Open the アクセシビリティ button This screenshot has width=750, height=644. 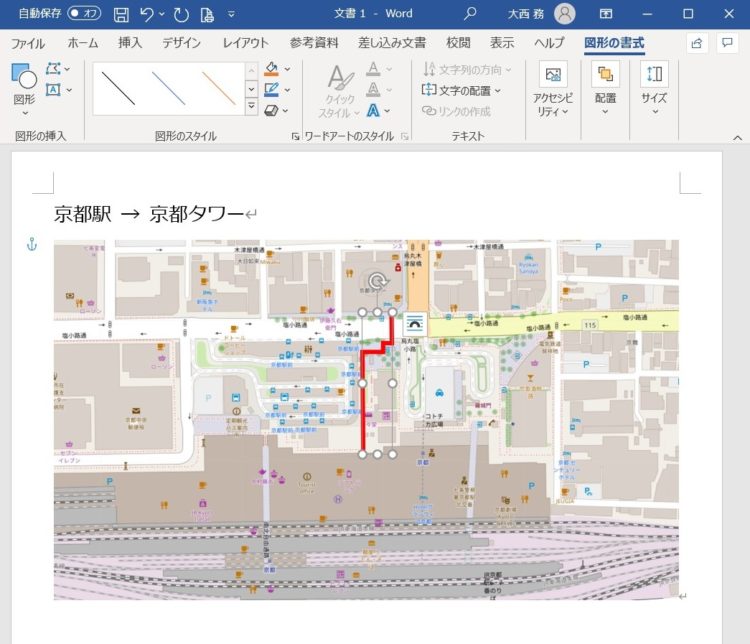click(553, 88)
